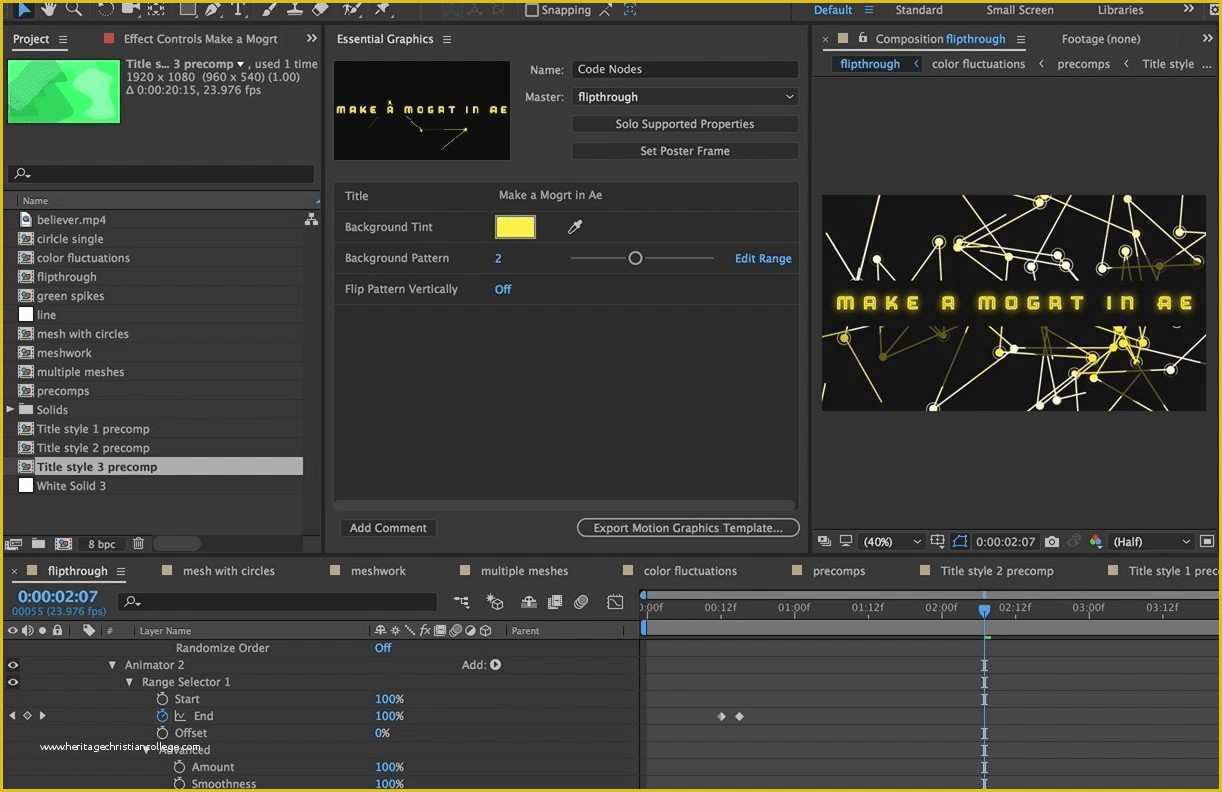
Task: Open the Master composition dropdown
Action: (x=685, y=96)
